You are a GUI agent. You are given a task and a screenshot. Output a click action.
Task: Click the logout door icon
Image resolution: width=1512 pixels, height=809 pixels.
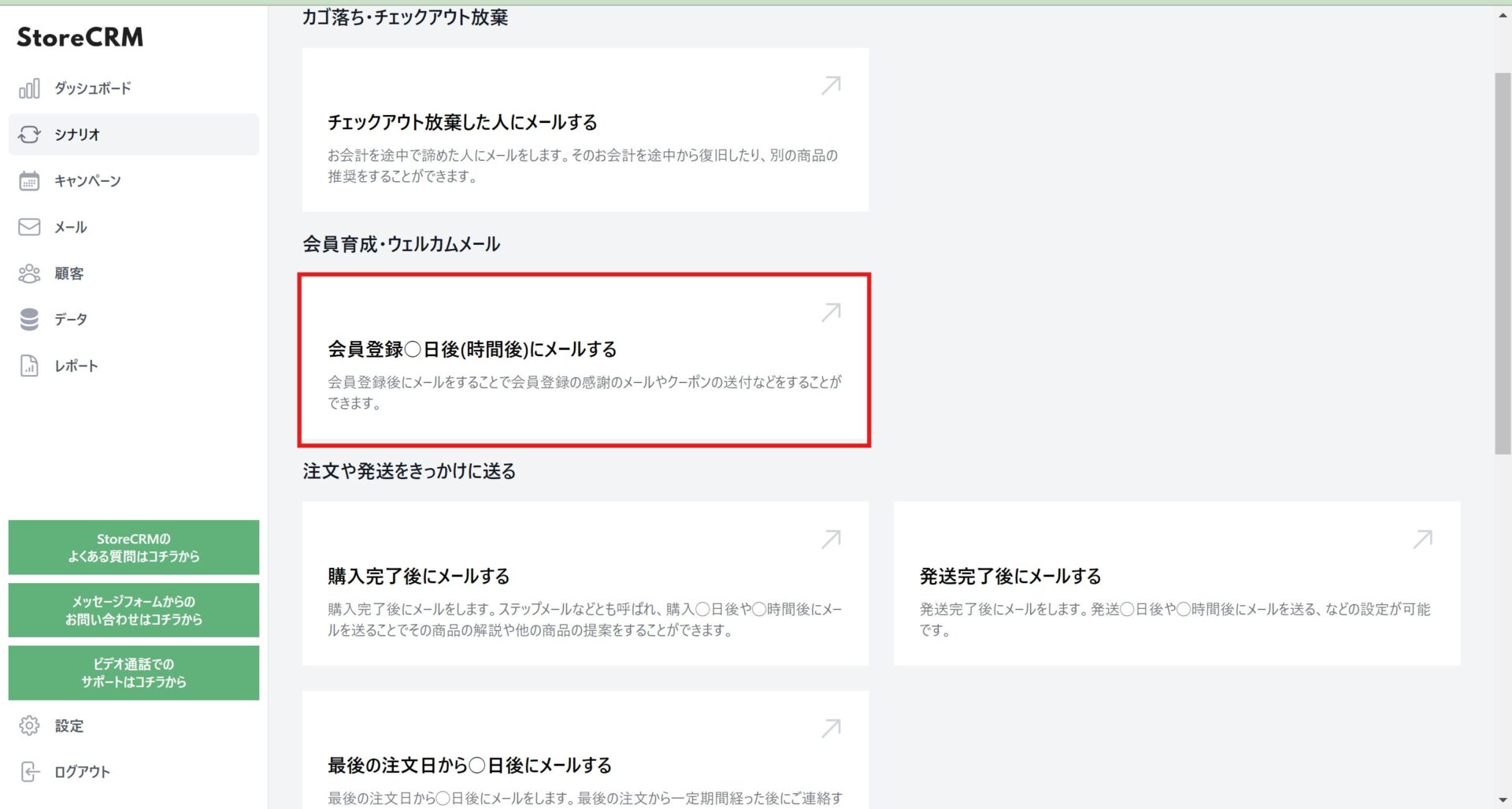tap(29, 772)
